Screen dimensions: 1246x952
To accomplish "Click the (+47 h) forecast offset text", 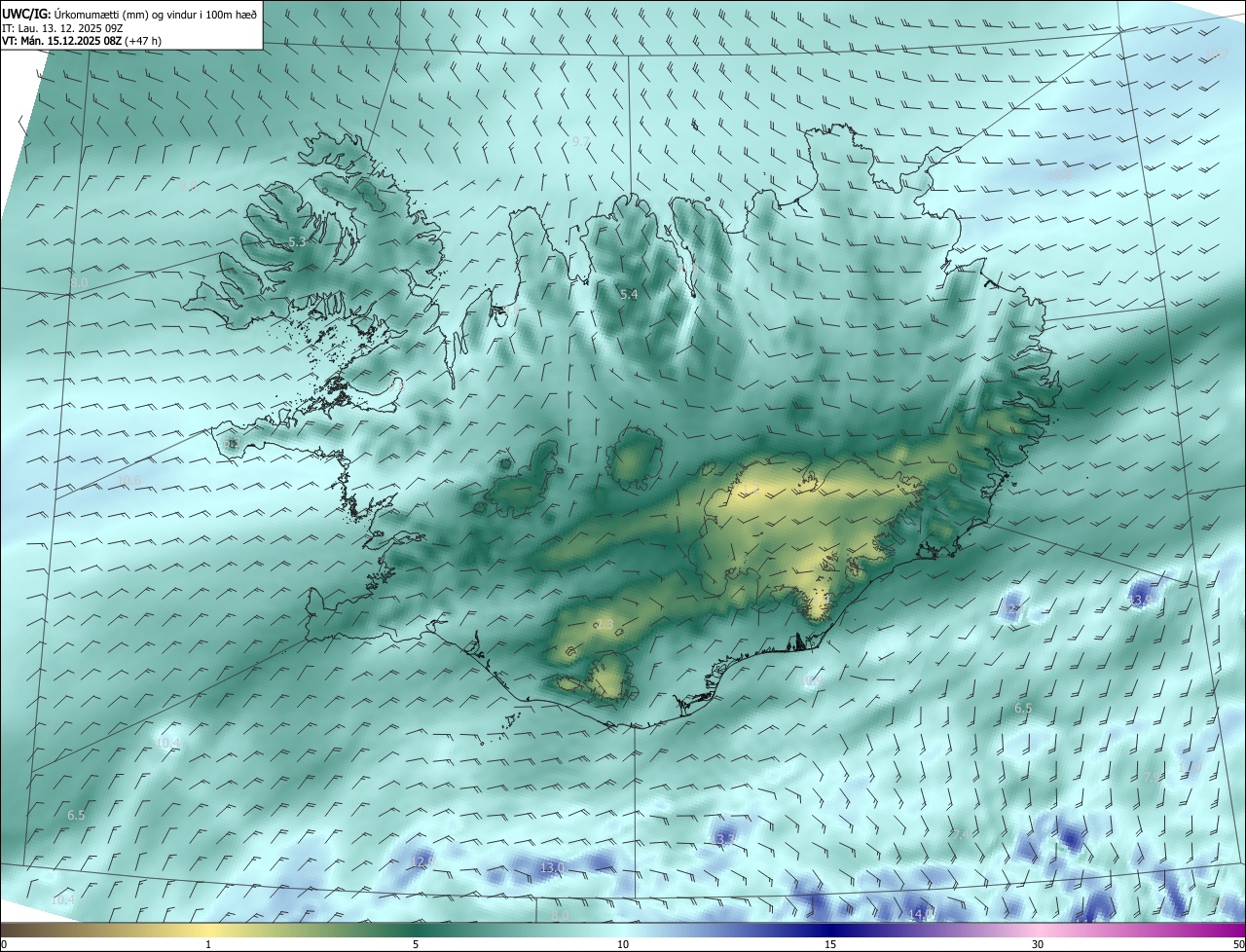I will tap(143, 41).
